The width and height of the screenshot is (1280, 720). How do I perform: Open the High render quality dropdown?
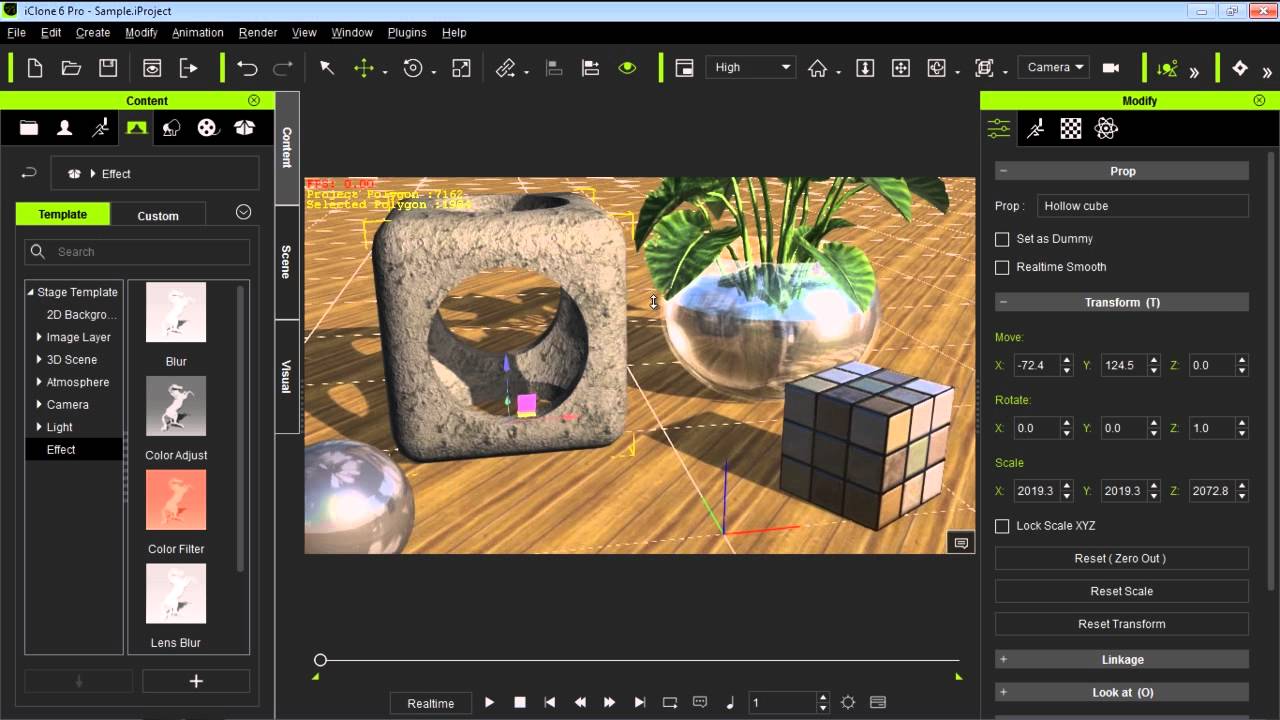click(x=751, y=67)
